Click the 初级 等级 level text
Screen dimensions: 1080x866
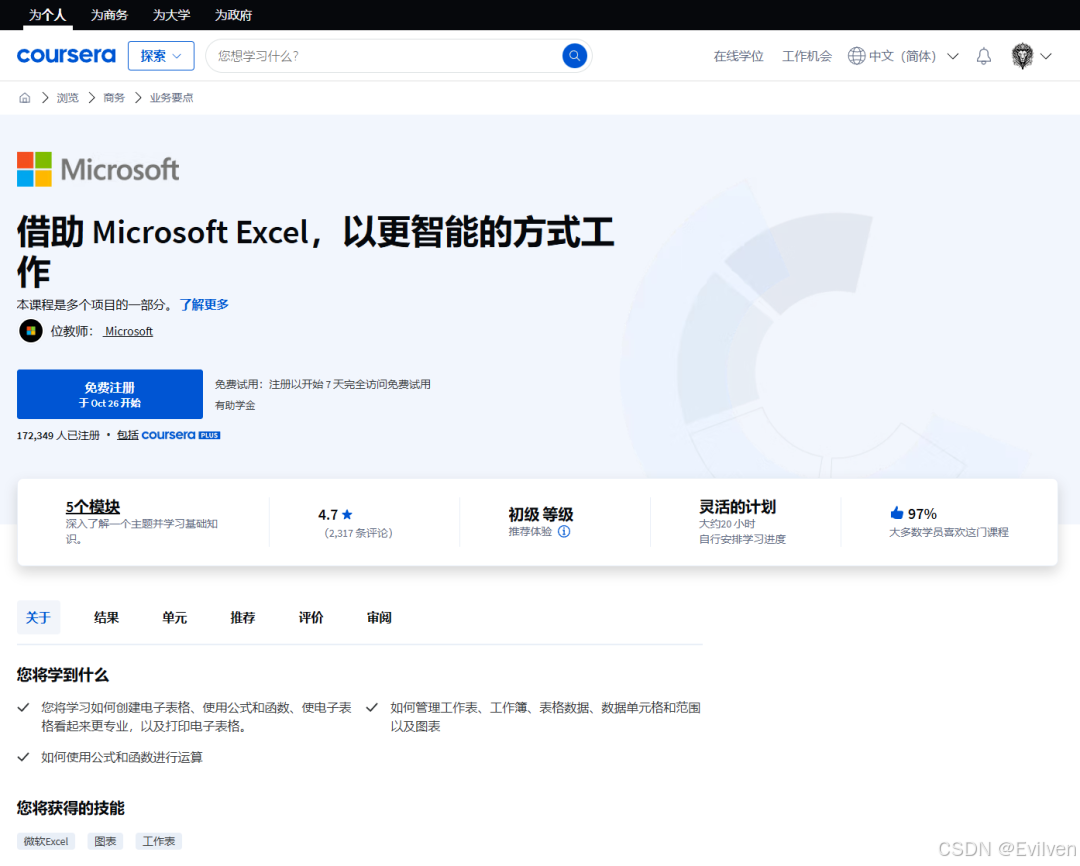541,515
